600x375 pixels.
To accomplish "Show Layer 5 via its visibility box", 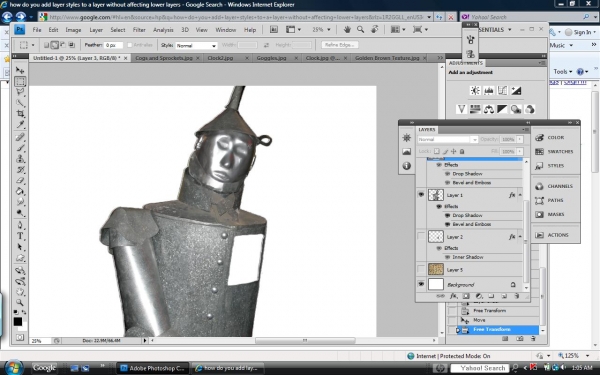I will pyautogui.click(x=421, y=269).
